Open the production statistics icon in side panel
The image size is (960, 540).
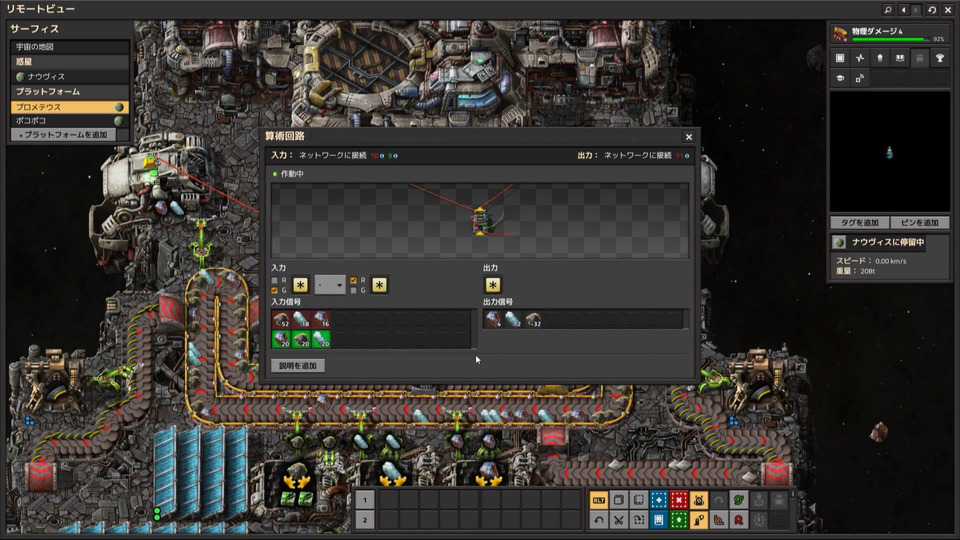860,58
